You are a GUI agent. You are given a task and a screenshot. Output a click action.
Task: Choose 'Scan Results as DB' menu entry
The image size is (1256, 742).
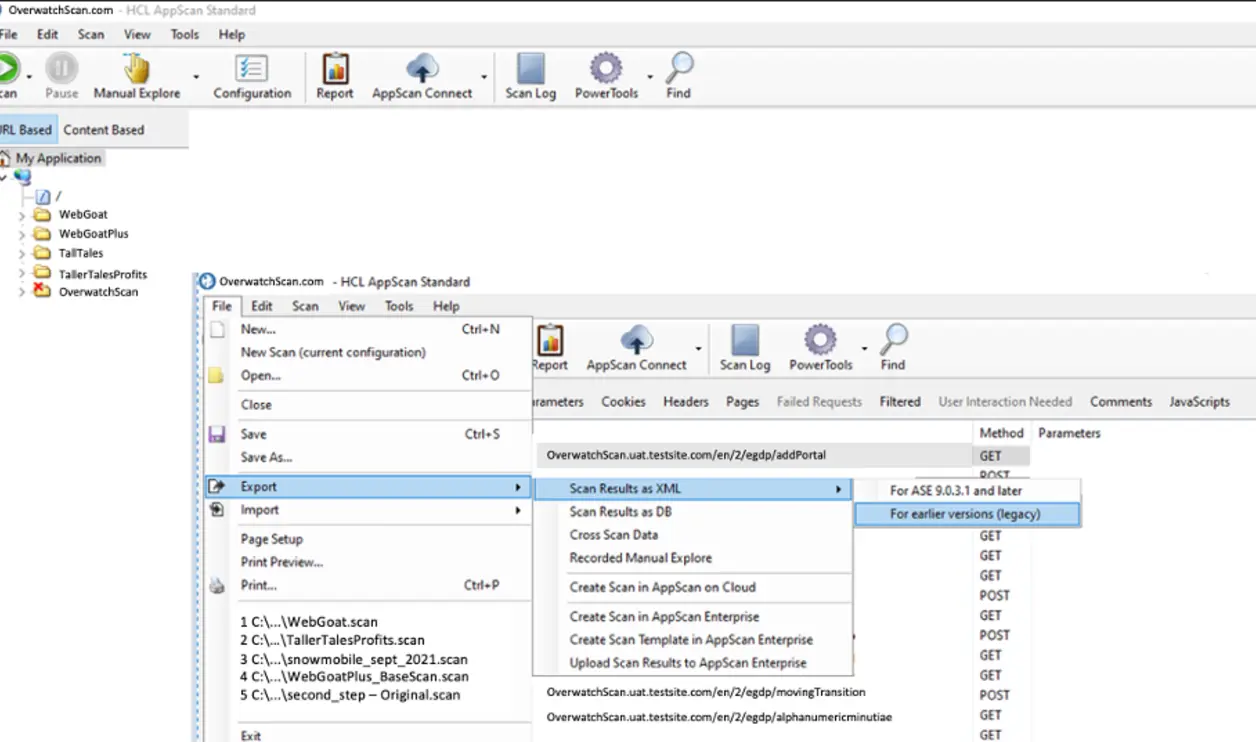[619, 512]
